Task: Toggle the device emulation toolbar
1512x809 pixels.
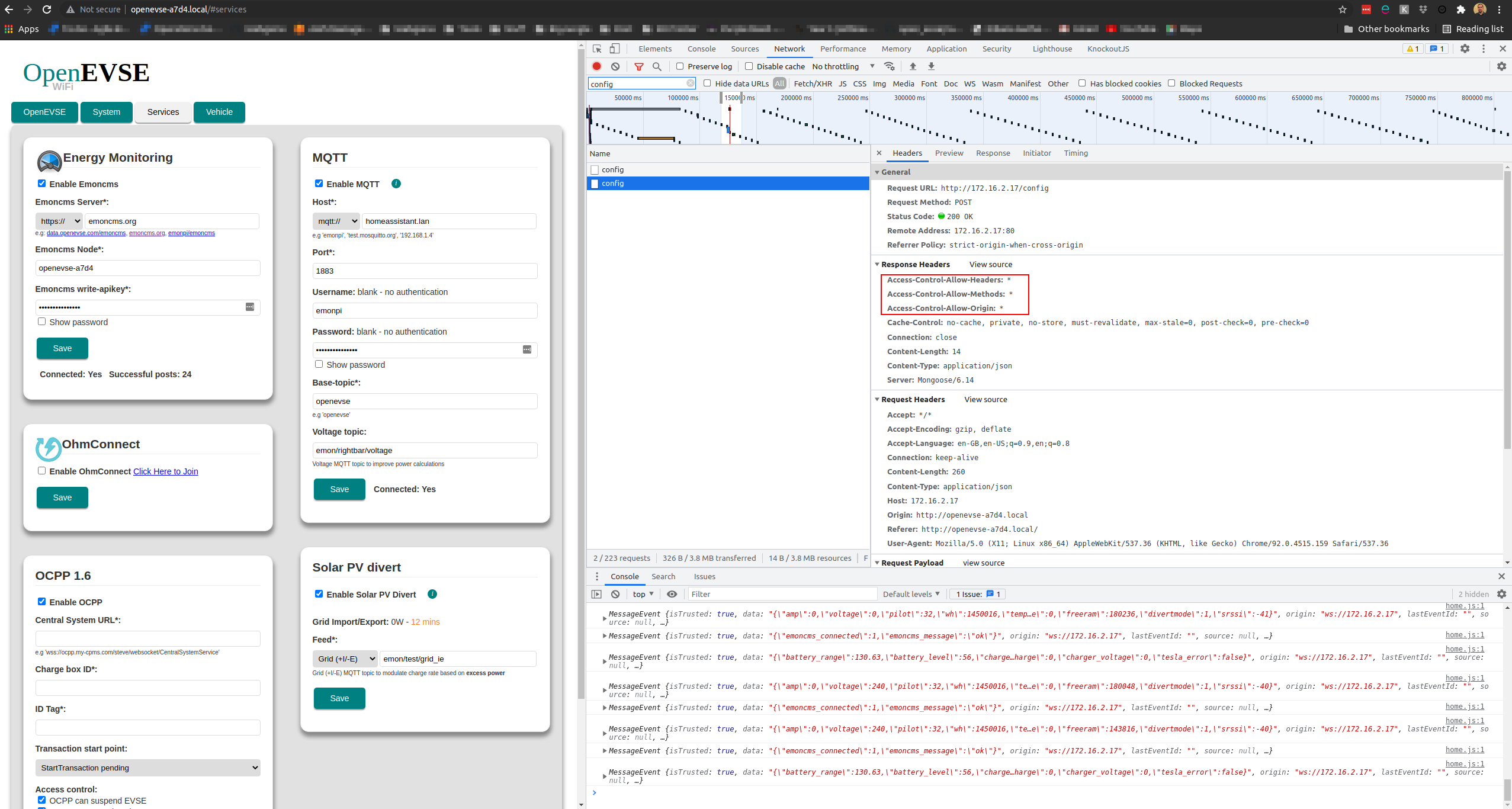Action: (615, 49)
